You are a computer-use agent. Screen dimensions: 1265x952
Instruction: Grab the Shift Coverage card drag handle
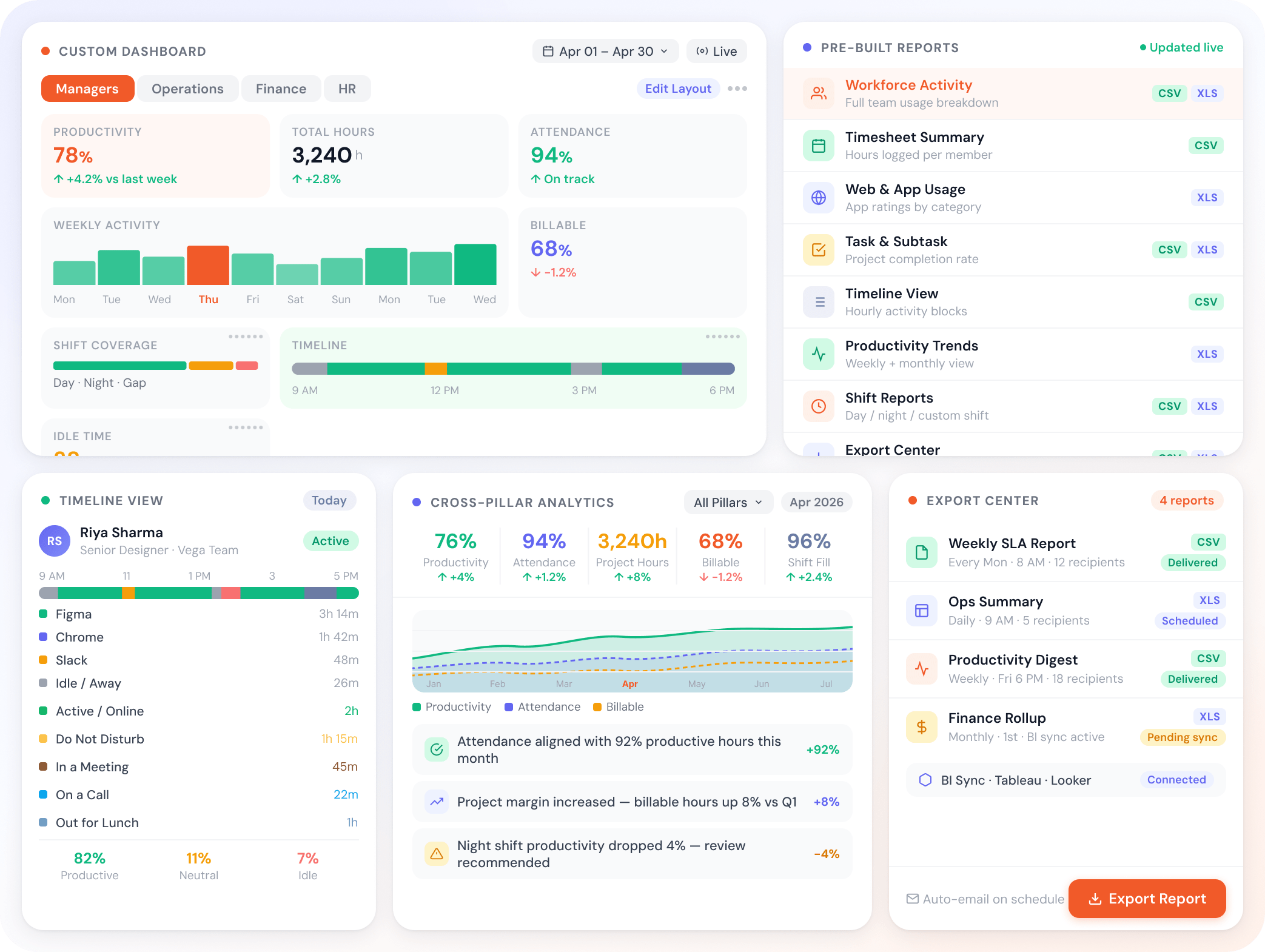tap(246, 337)
